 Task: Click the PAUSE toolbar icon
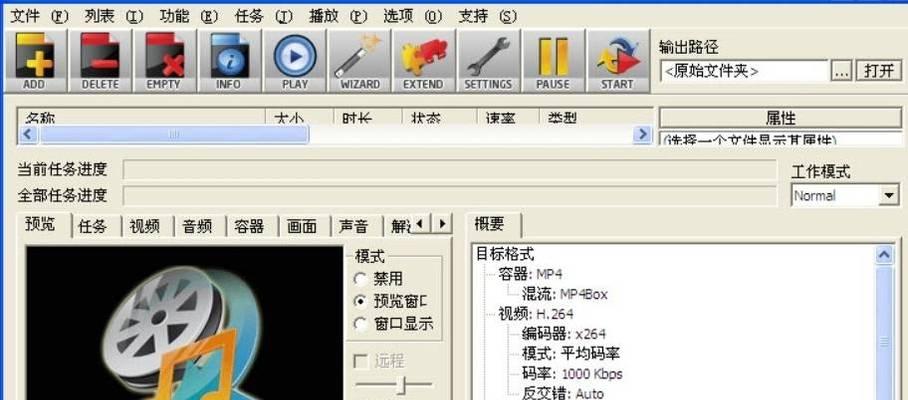(554, 61)
